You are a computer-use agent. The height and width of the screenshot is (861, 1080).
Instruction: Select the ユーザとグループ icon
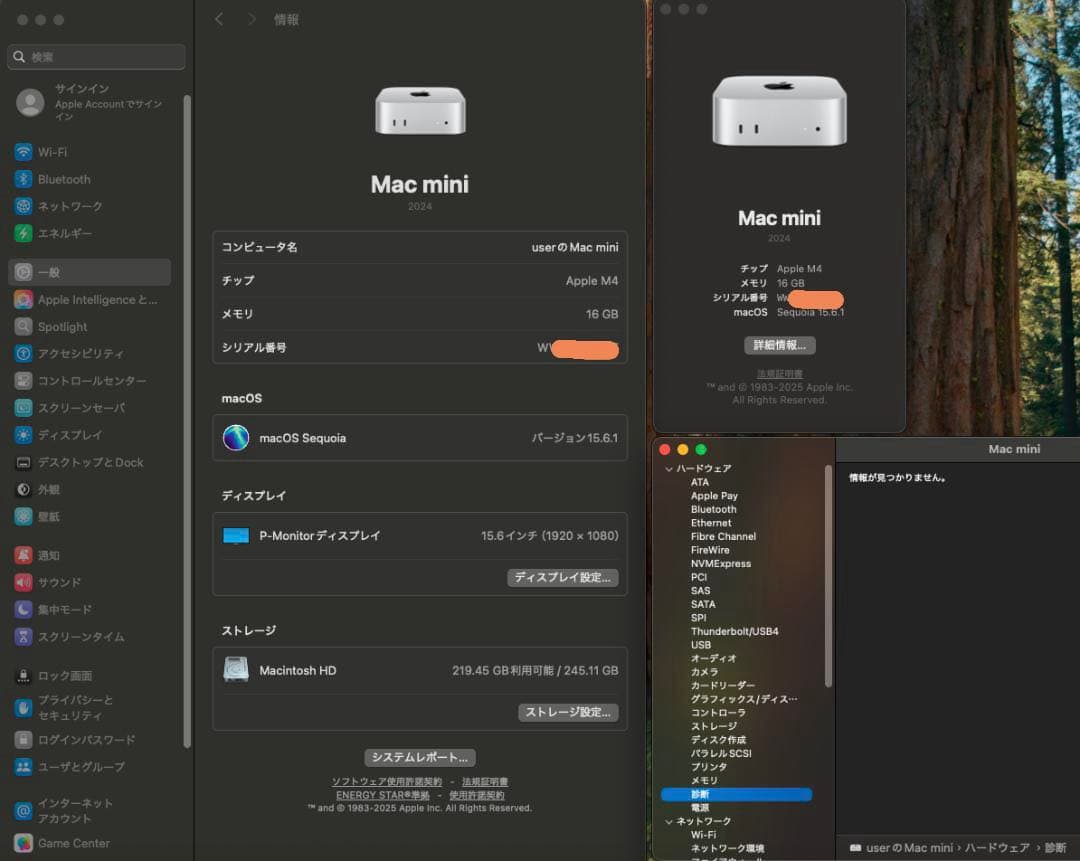pyautogui.click(x=23, y=767)
